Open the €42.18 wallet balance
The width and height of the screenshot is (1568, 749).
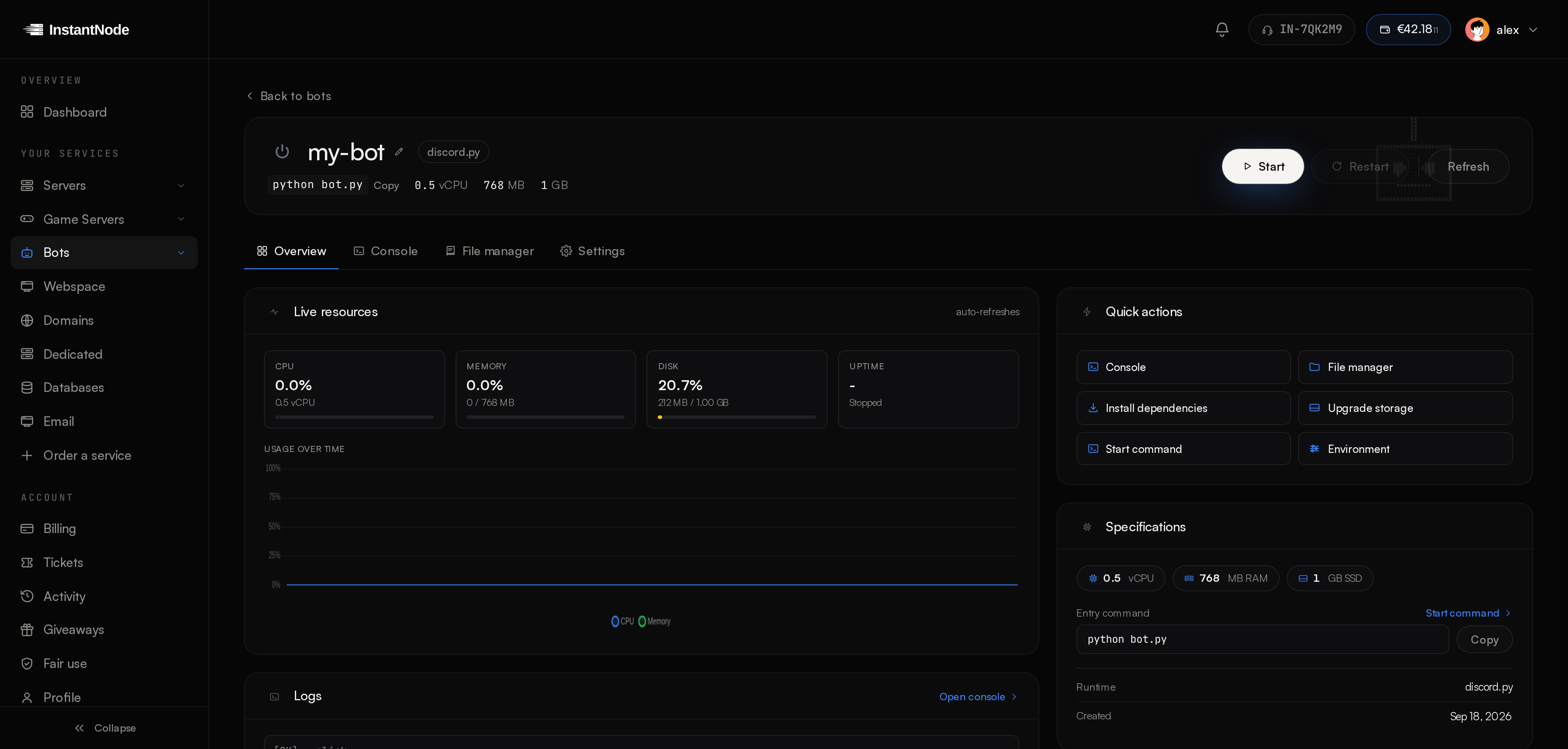point(1408,29)
